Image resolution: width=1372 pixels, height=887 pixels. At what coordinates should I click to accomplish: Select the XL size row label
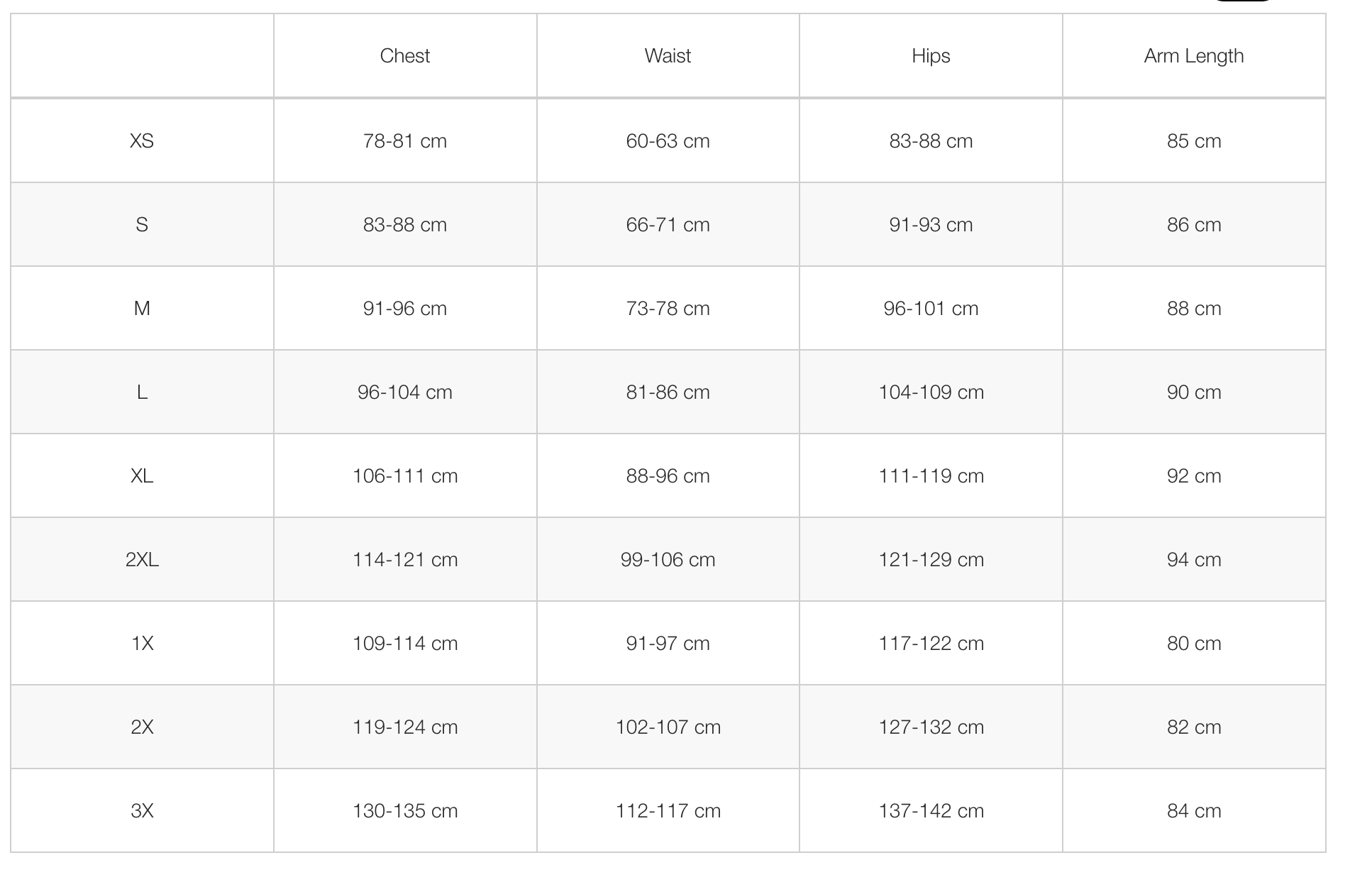click(142, 476)
